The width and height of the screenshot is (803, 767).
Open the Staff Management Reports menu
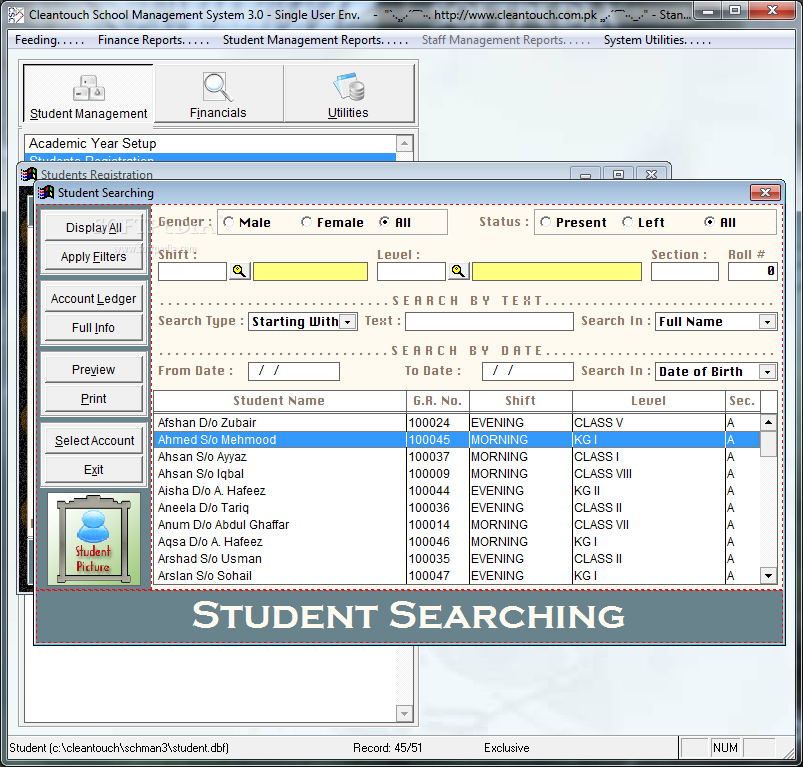(505, 40)
